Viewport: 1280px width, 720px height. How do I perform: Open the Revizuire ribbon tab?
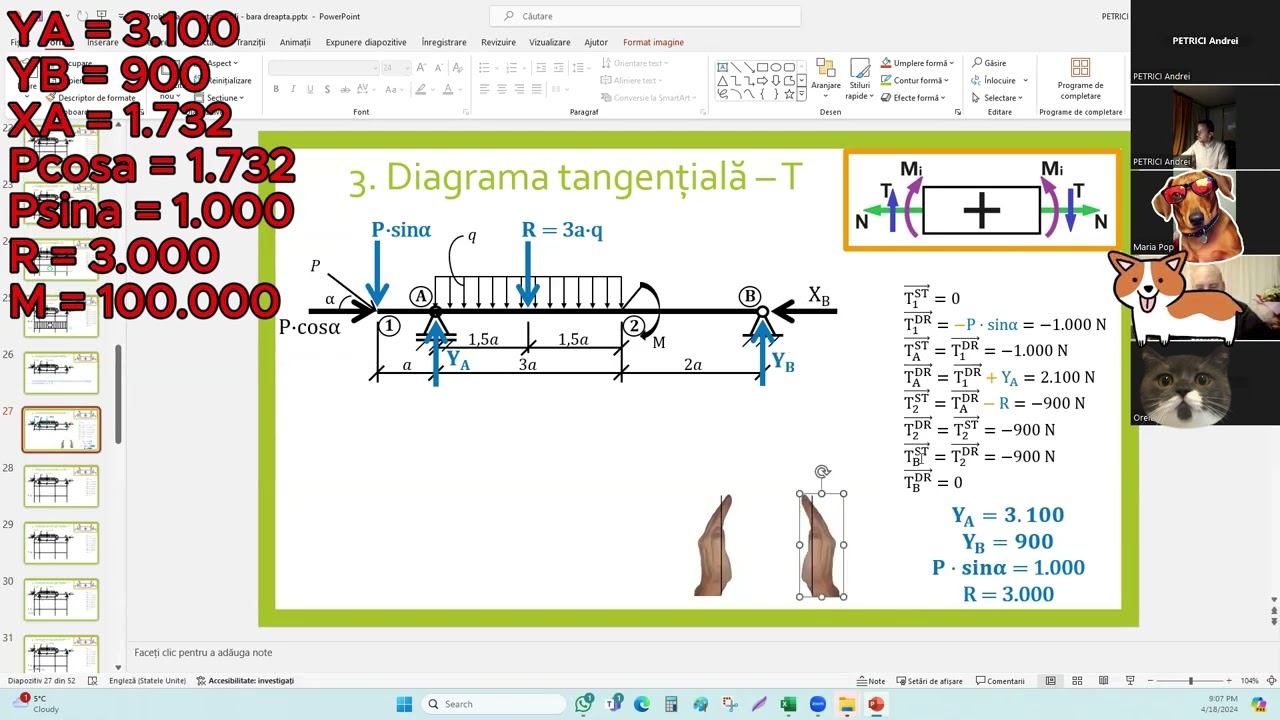pyautogui.click(x=498, y=42)
